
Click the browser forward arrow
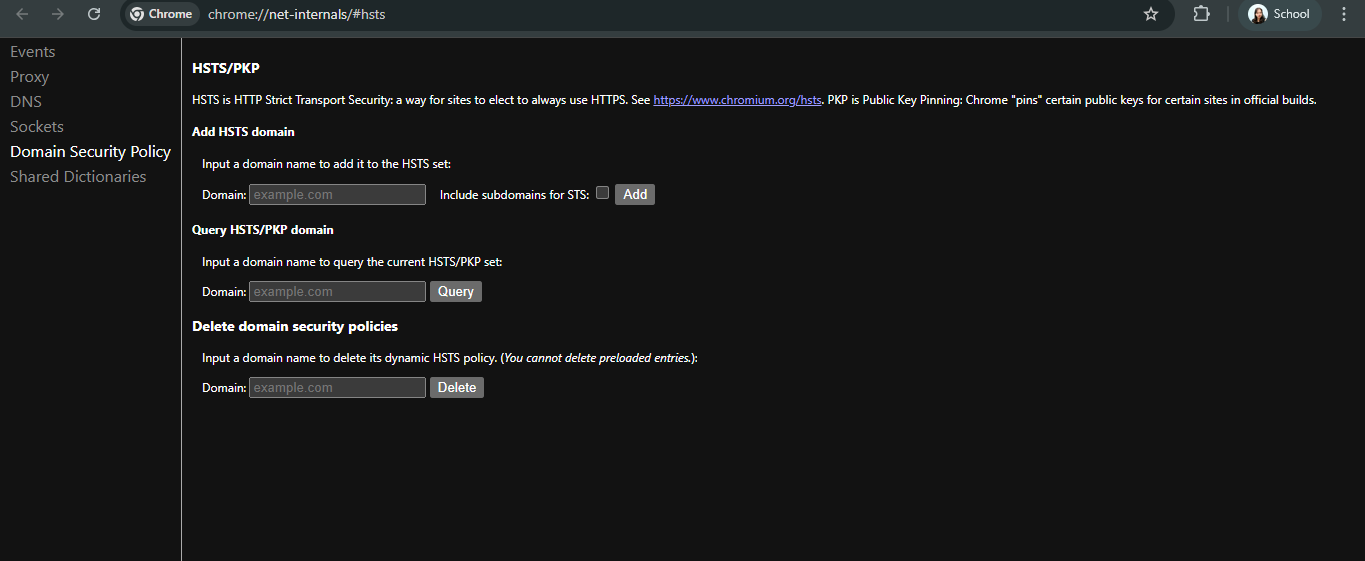click(x=58, y=14)
